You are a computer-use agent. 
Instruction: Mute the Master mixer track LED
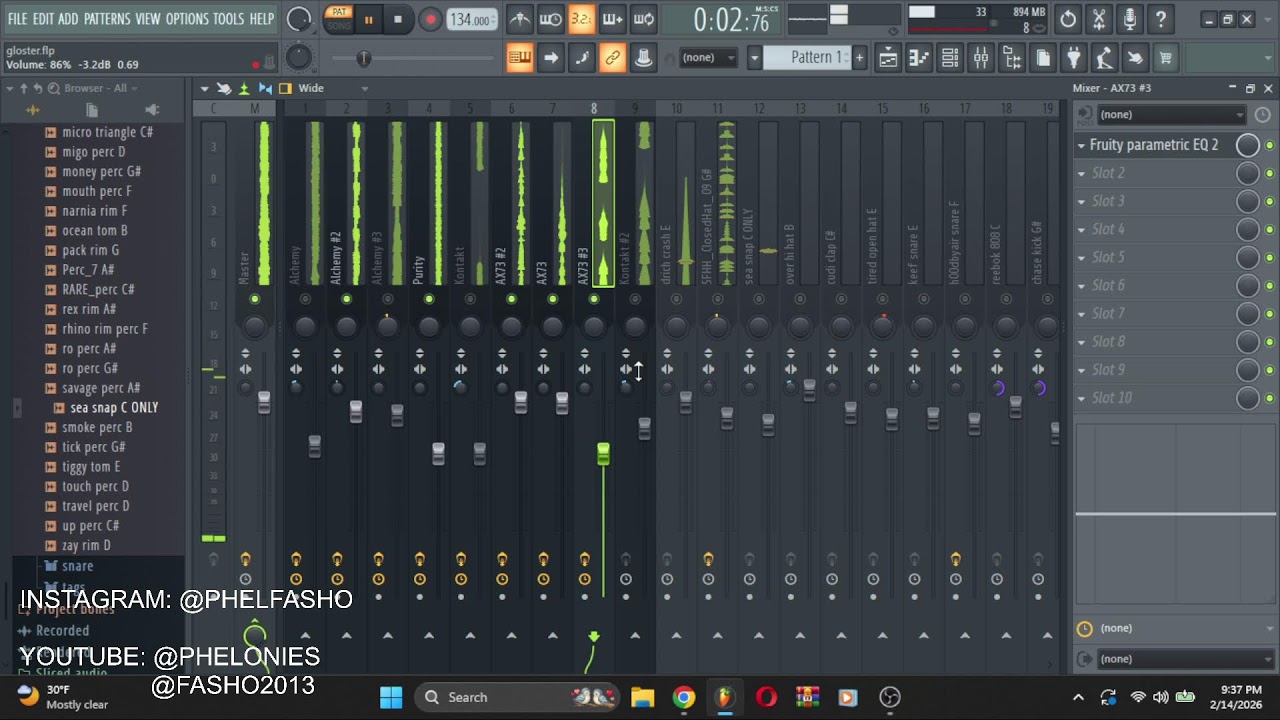pyautogui.click(x=255, y=299)
